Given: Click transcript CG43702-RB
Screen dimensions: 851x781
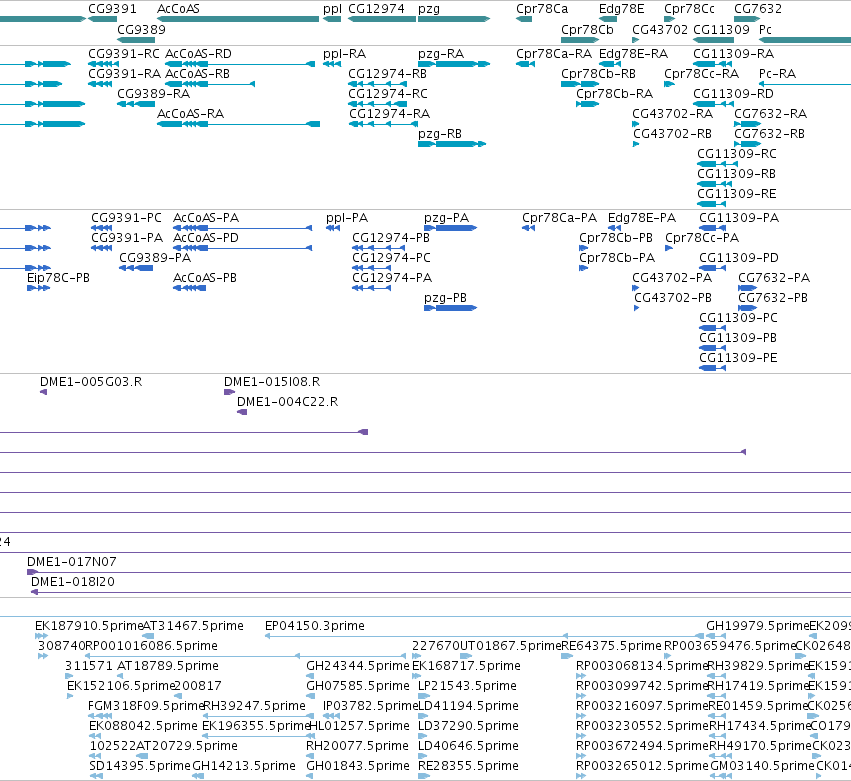Looking at the screenshot, I should tap(636, 144).
